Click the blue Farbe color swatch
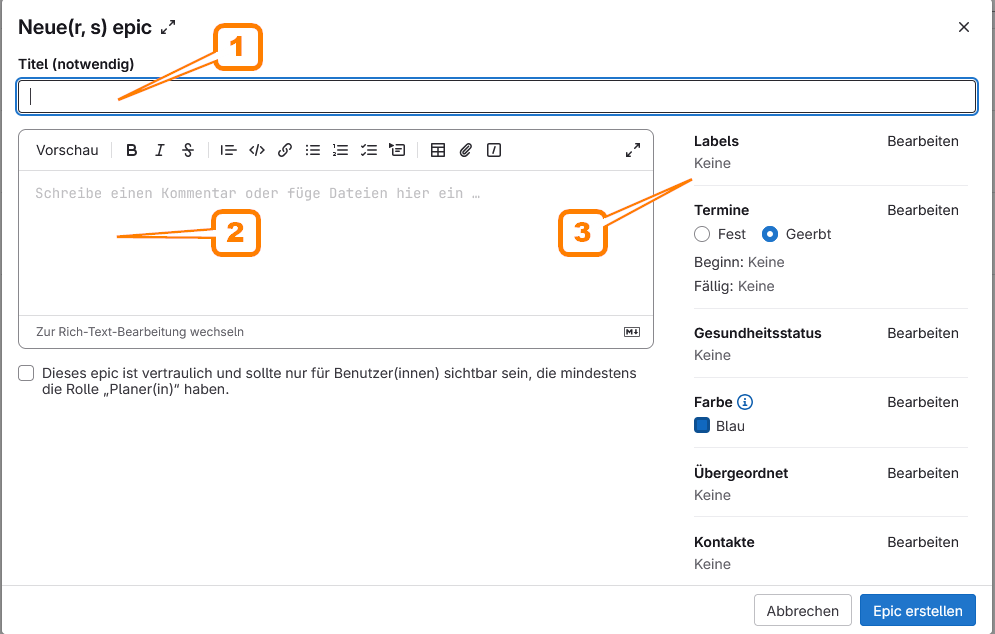The image size is (995, 634). click(702, 425)
